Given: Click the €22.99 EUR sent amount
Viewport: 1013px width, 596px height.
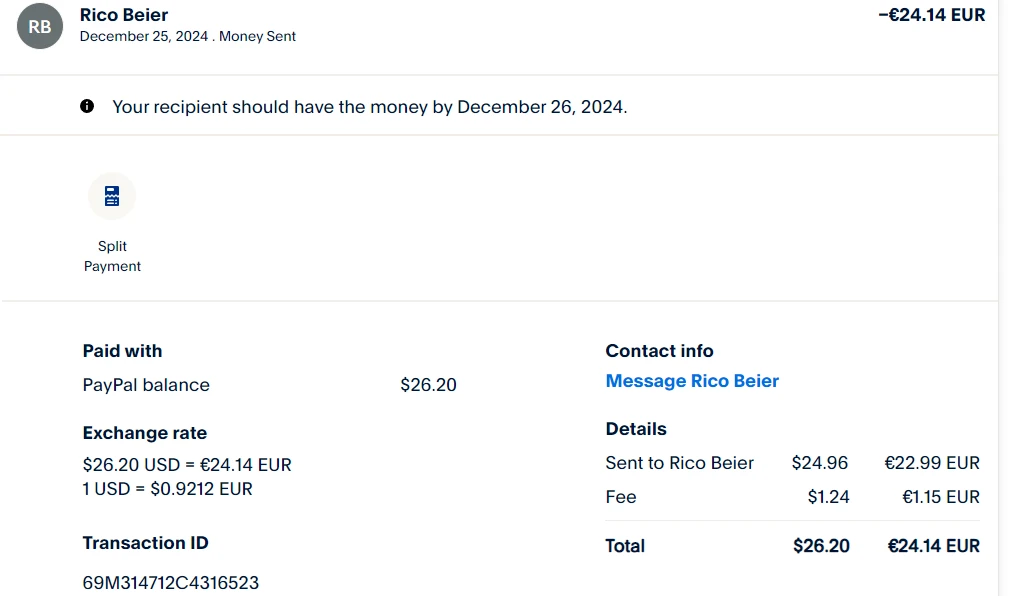Looking at the screenshot, I should point(932,463).
